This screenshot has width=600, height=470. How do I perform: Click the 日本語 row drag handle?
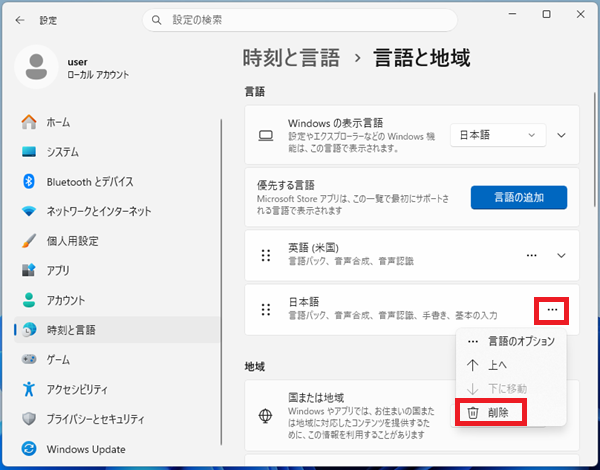click(x=266, y=310)
